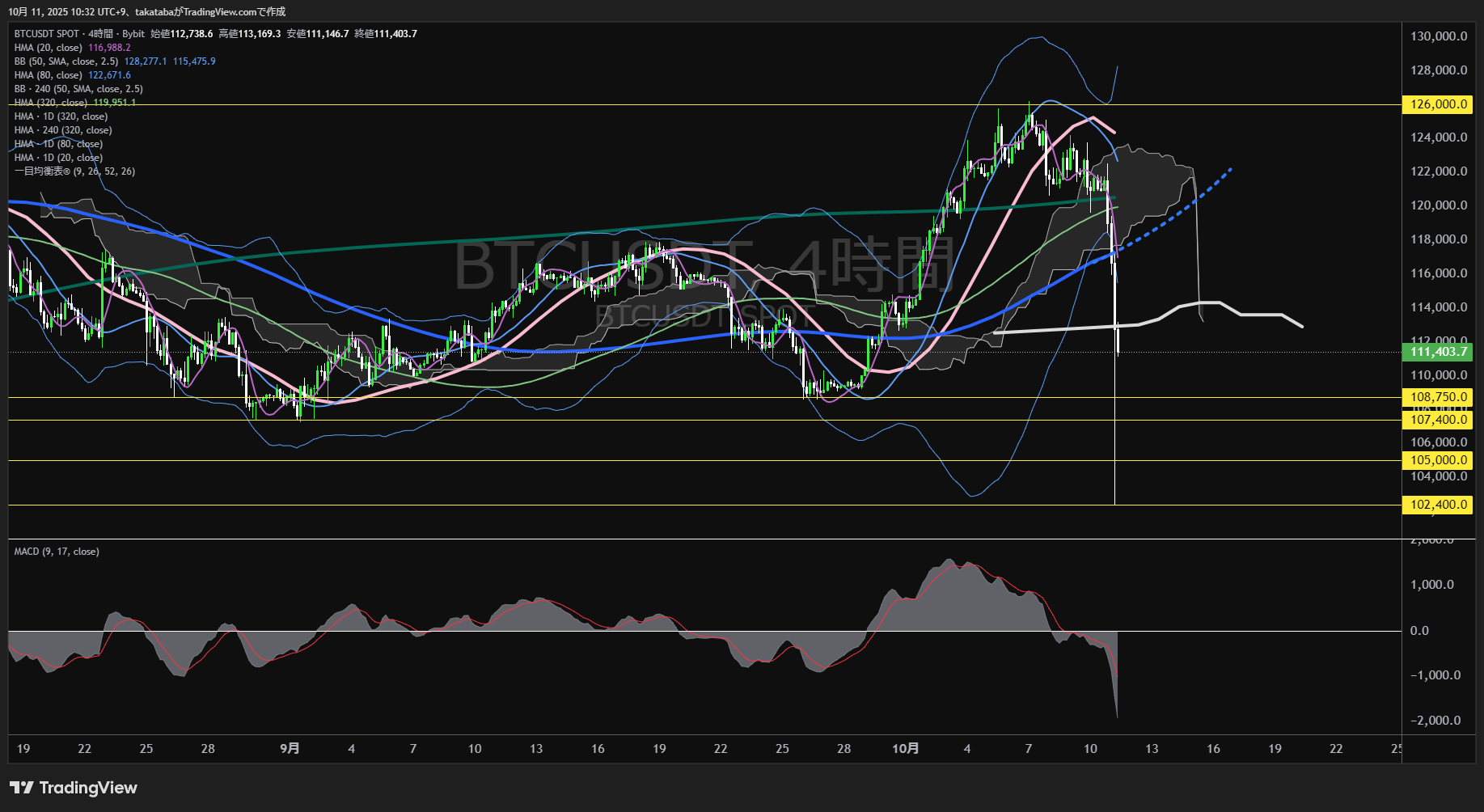
Task: Select the 107,400.0 yellow price tag
Action: point(1438,420)
